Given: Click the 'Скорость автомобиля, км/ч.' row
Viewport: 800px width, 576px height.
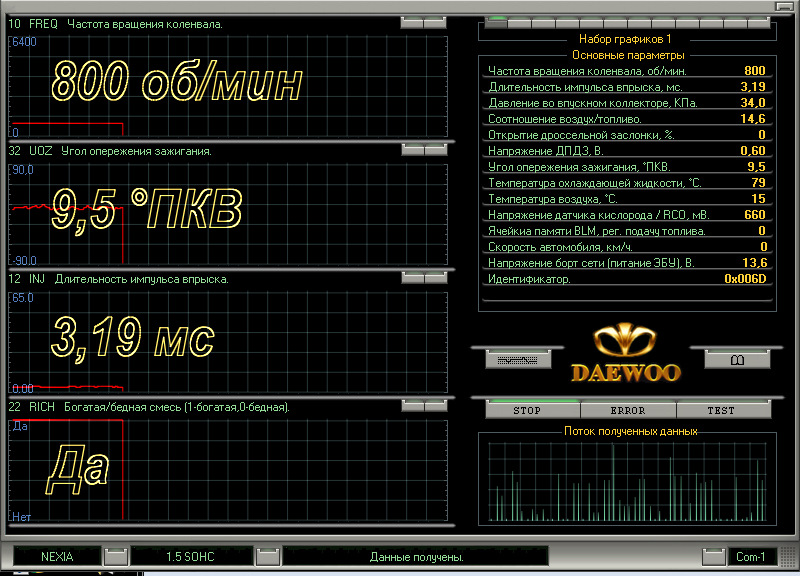Looking at the screenshot, I should coord(627,247).
